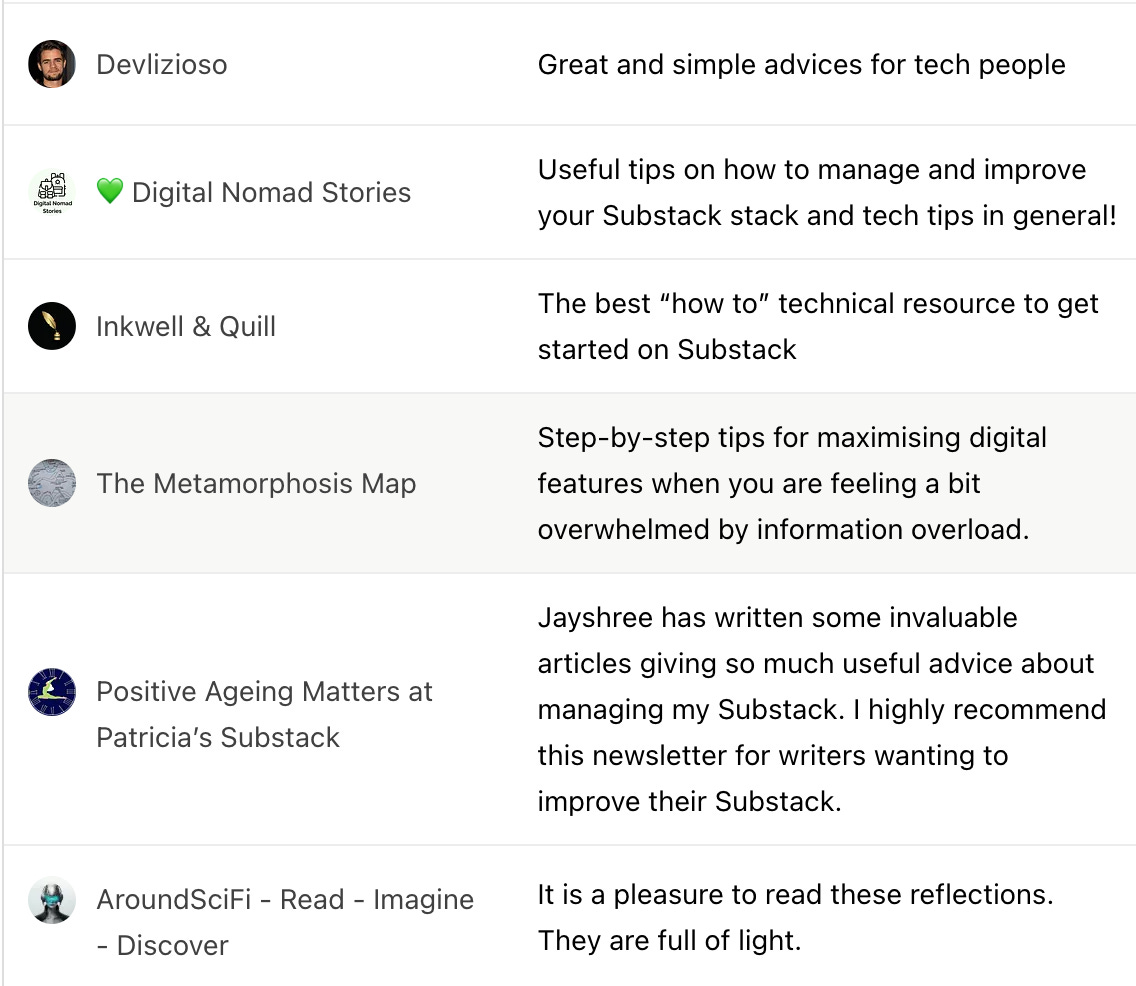Click the best 'how to' technical resource blurb
The width and height of the screenshot is (1136, 986).
(x=818, y=327)
